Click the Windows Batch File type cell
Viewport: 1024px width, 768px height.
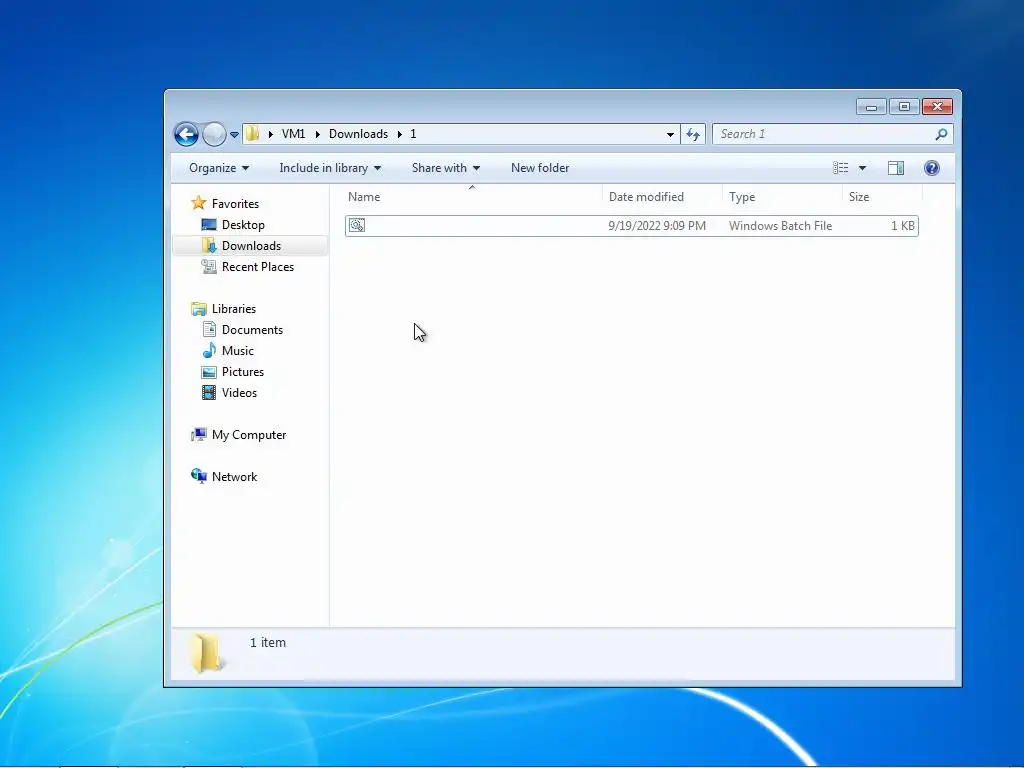[x=780, y=226]
